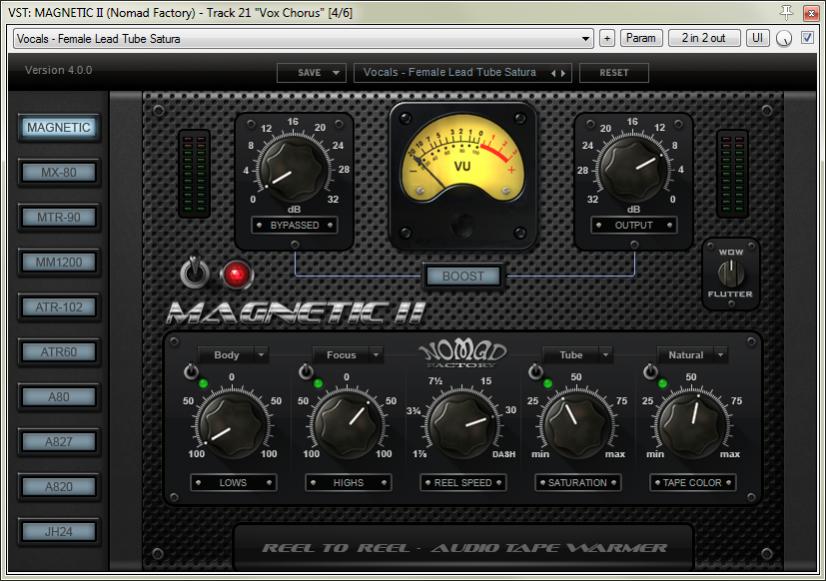
Task: Click the red power indicator light
Action: (x=235, y=274)
